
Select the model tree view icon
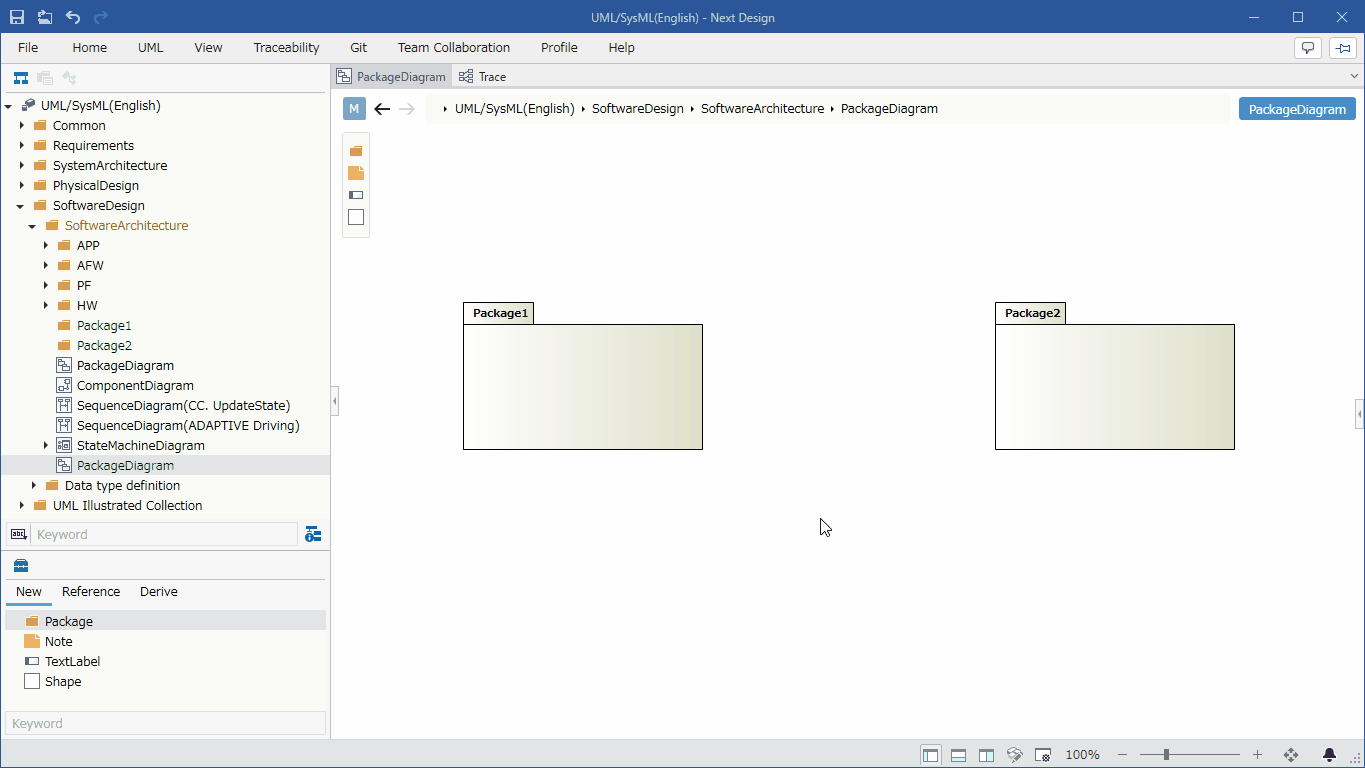pos(20,78)
